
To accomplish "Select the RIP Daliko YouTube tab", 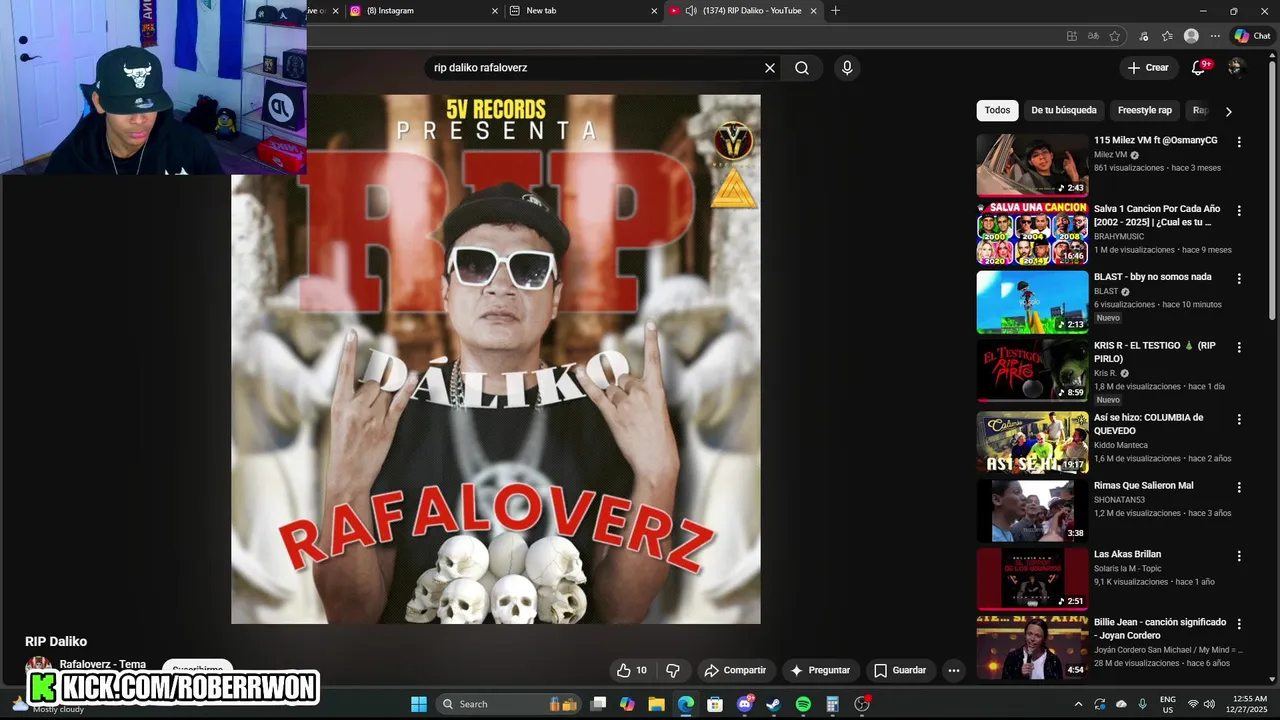I will pyautogui.click(x=744, y=11).
